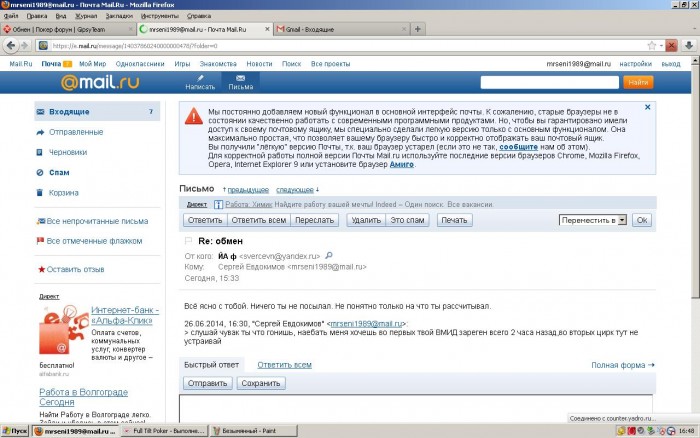Click the Сохранить save button

(x=261, y=383)
